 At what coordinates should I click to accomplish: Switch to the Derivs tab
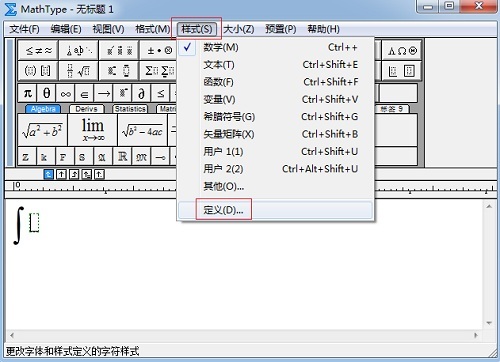tap(86, 109)
